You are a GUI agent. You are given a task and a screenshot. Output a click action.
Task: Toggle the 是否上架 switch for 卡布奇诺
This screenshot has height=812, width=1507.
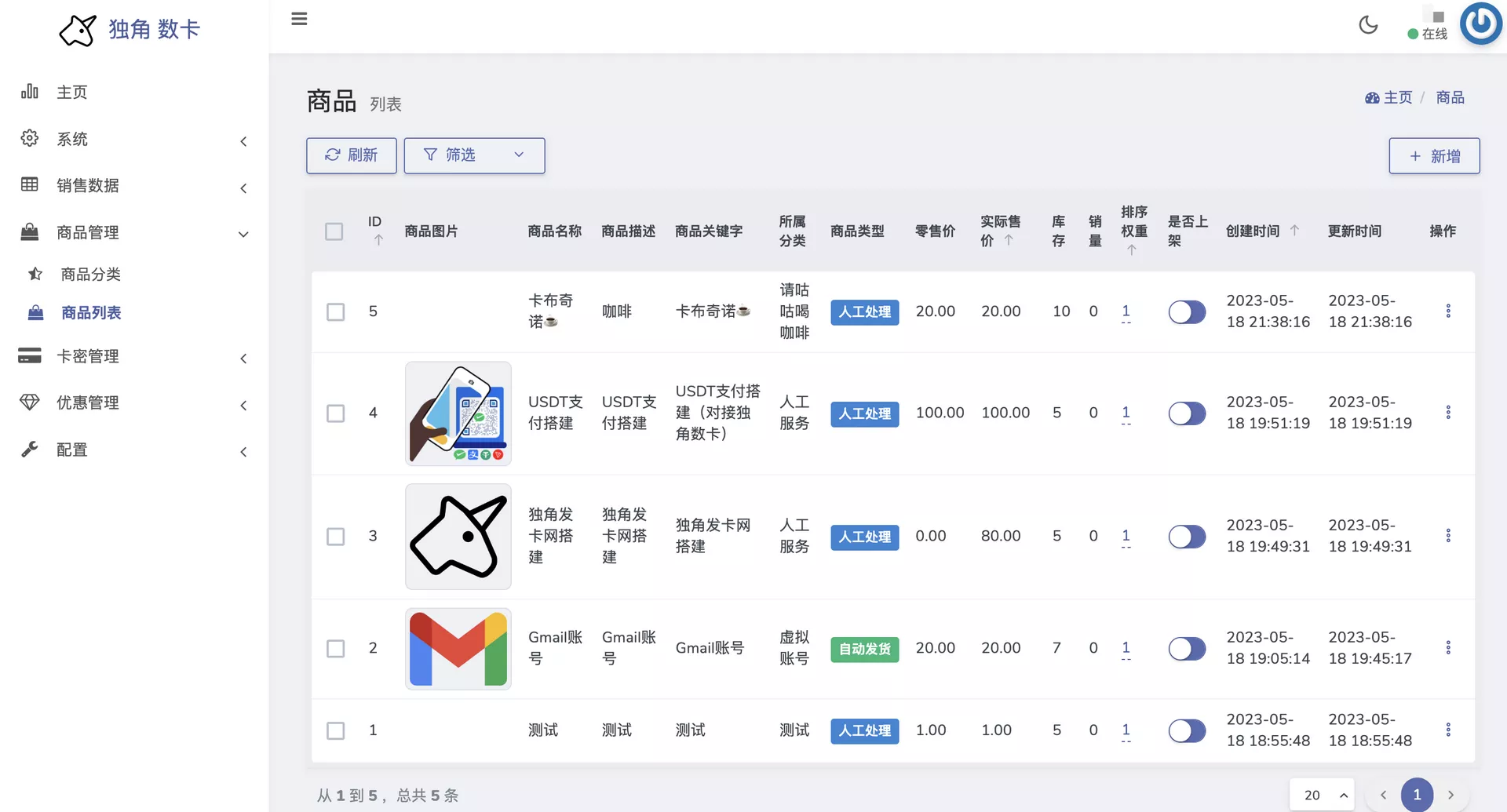click(x=1187, y=312)
